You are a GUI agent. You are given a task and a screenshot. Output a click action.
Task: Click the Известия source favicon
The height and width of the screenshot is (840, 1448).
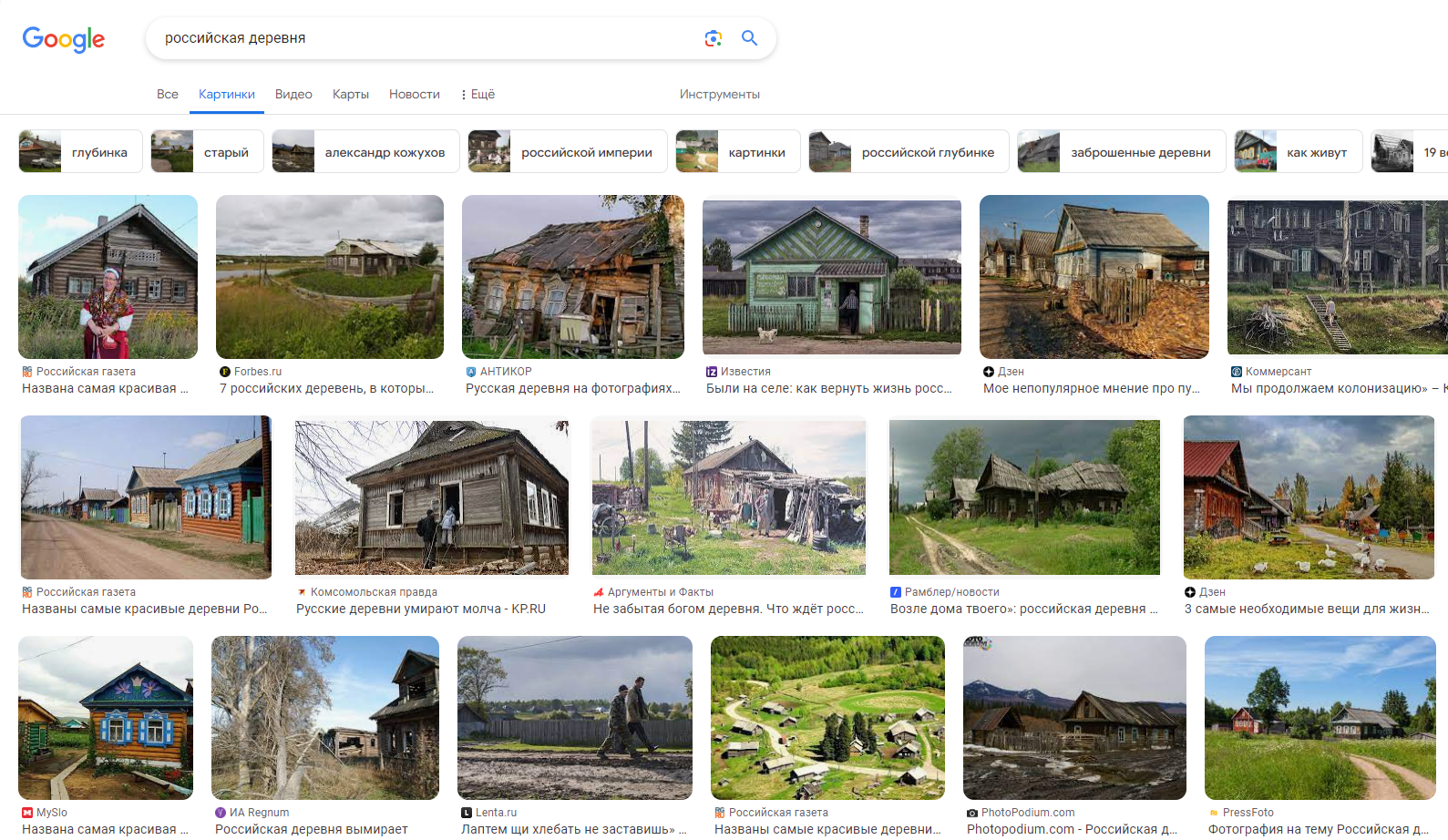(712, 372)
